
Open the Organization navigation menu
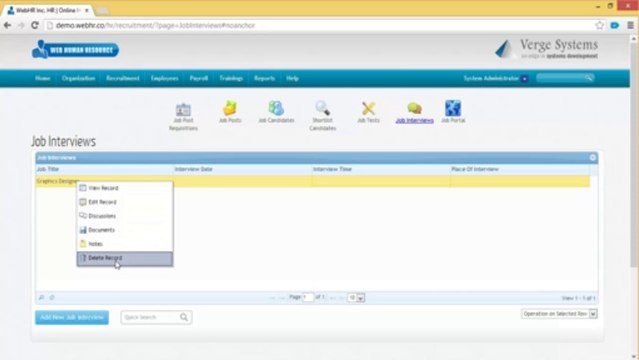click(78, 78)
